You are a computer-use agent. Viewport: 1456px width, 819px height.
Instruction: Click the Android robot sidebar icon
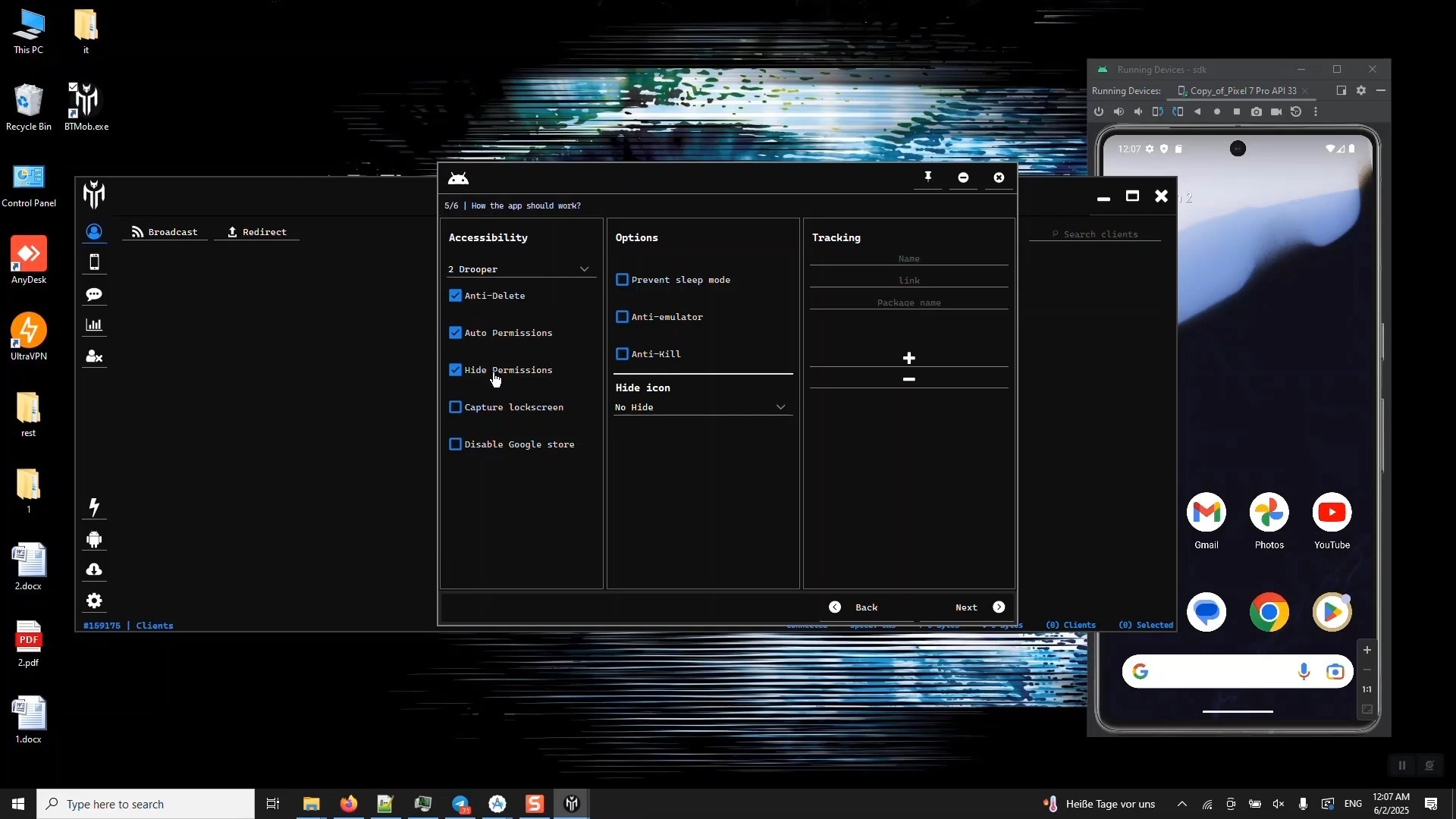click(94, 539)
